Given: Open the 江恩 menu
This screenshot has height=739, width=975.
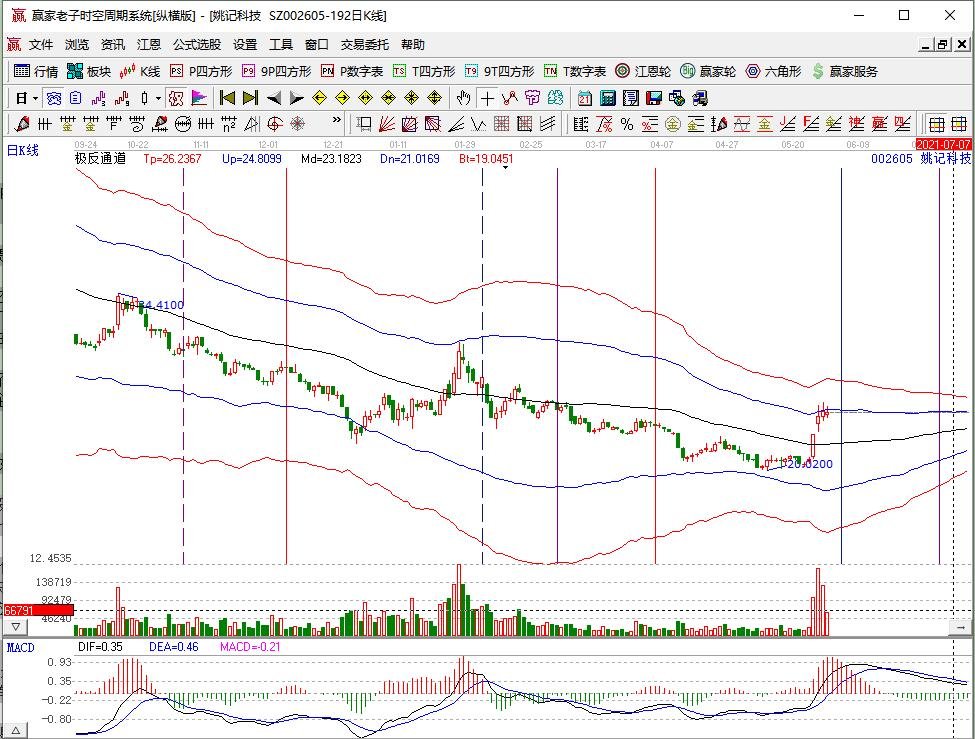Looking at the screenshot, I should coord(149,45).
